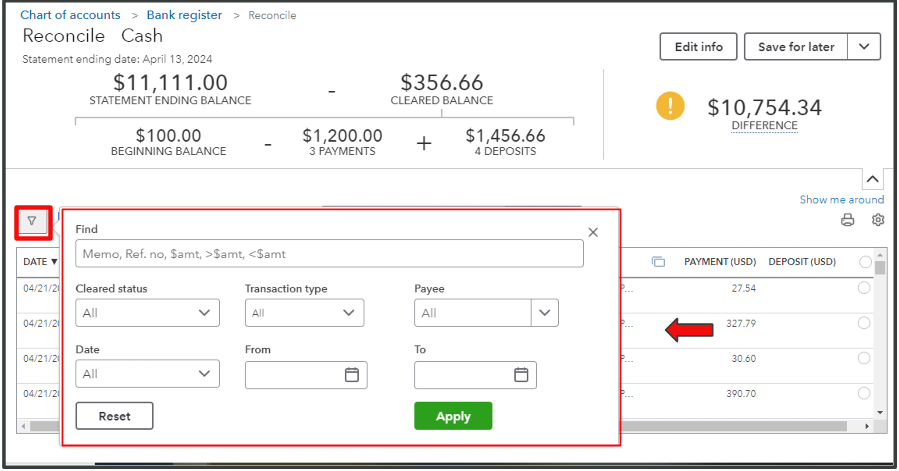Viewport: 899px width, 471px height.
Task: Click the print icon
Action: (848, 220)
